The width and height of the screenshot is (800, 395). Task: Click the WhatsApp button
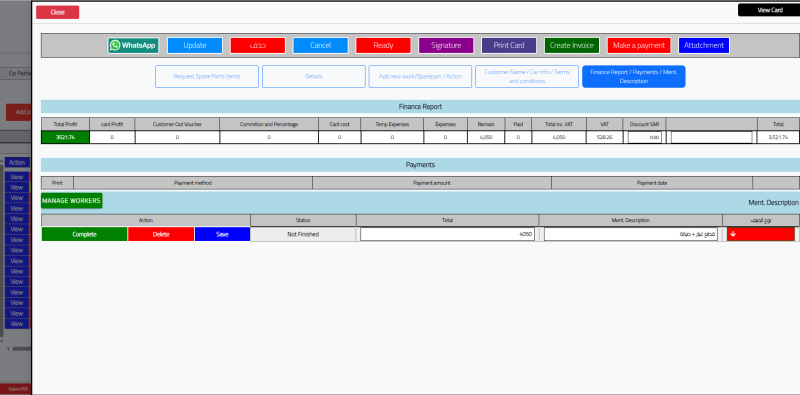[133, 45]
